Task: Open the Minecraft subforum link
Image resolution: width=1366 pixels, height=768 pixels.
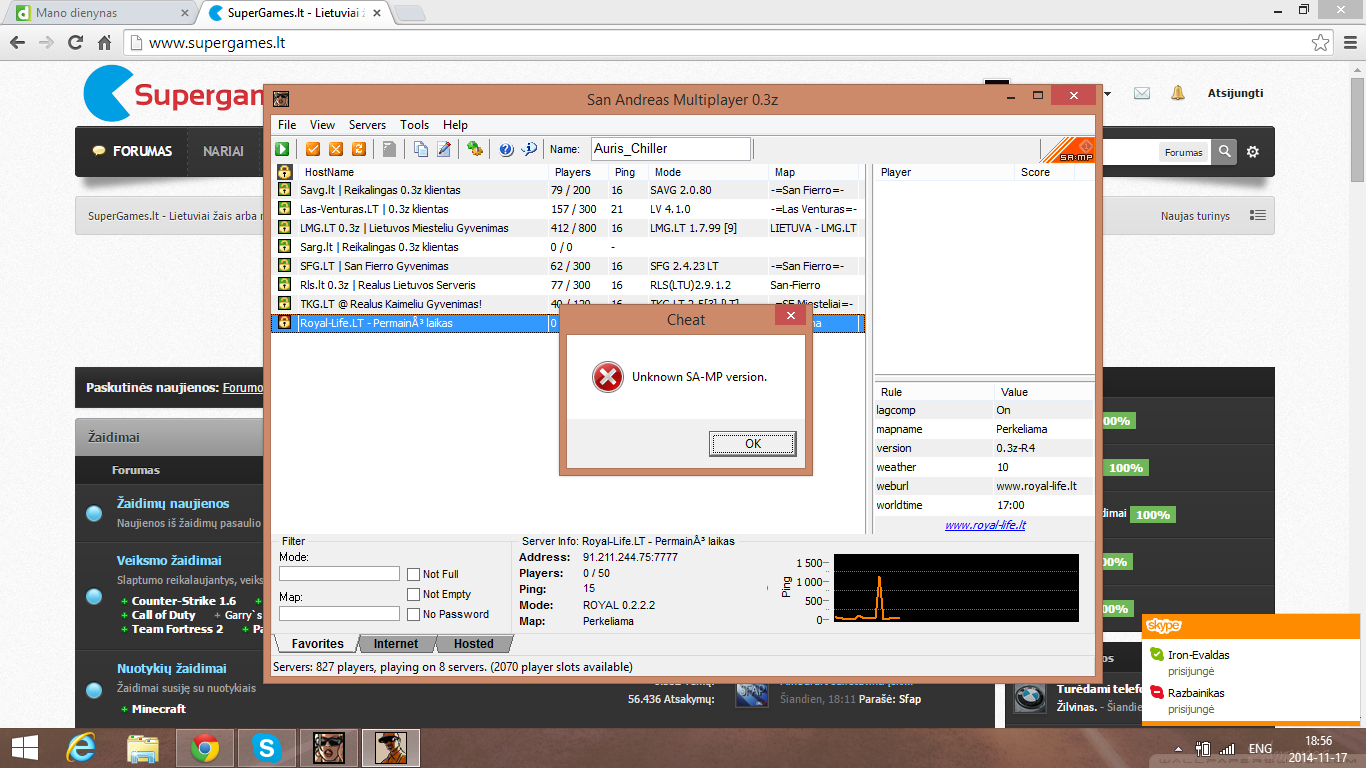Action: pos(159,709)
